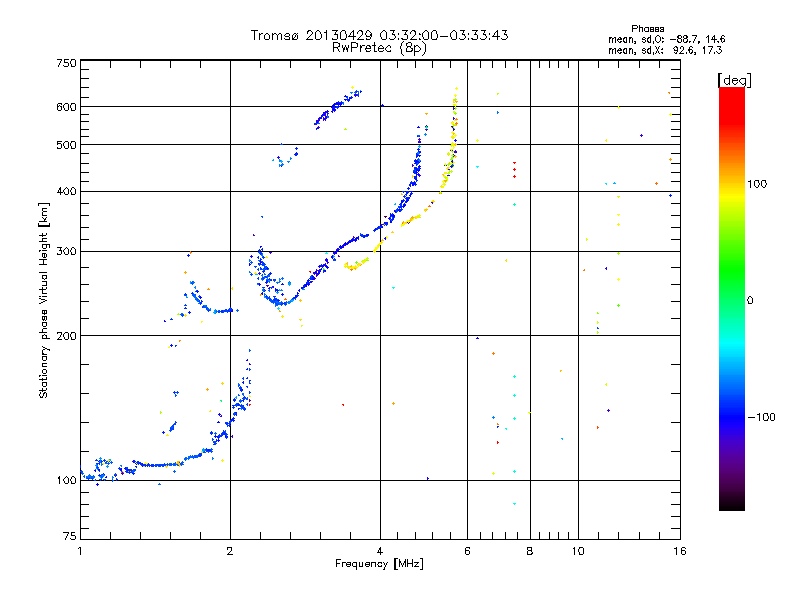Click the y-axis tick label '500'

[67, 145]
